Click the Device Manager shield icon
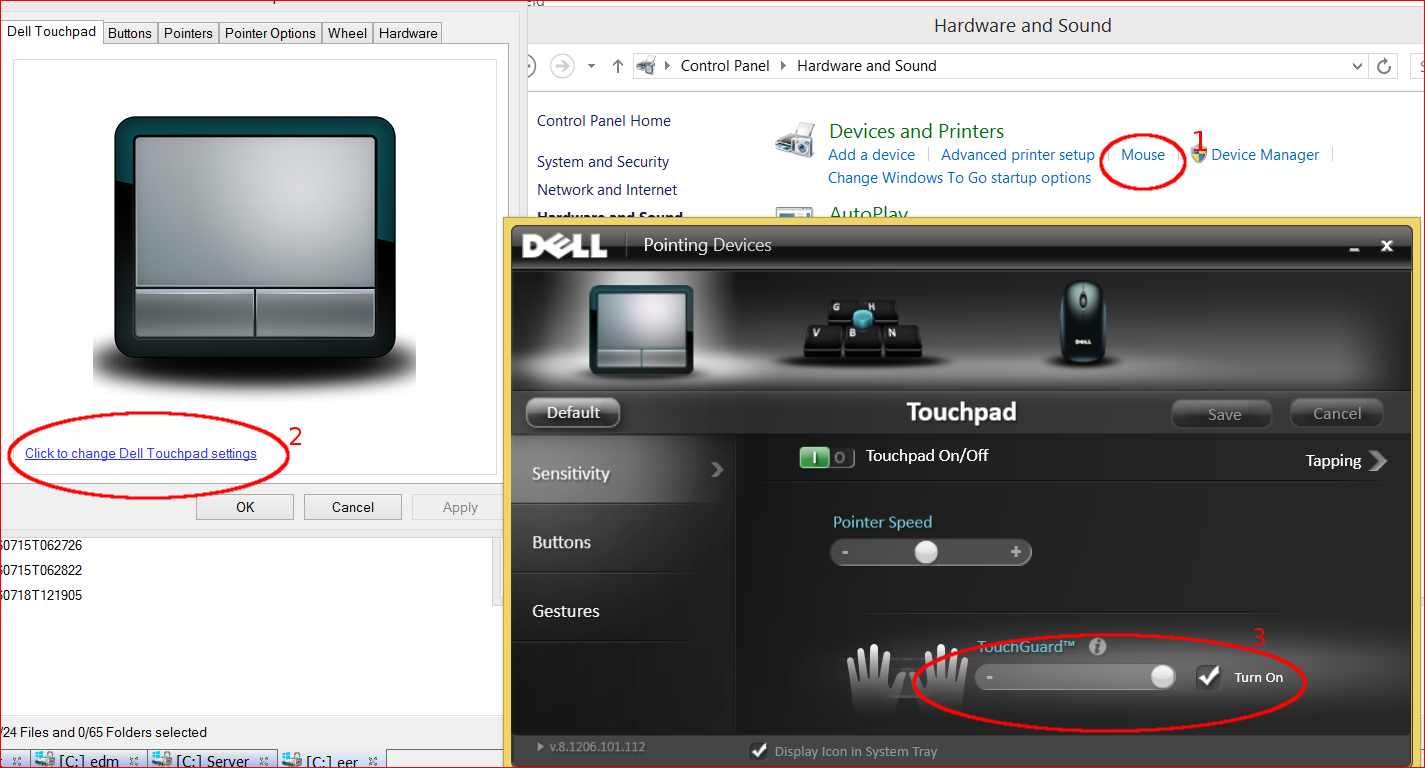Viewport: 1425px width, 768px height. click(1199, 154)
